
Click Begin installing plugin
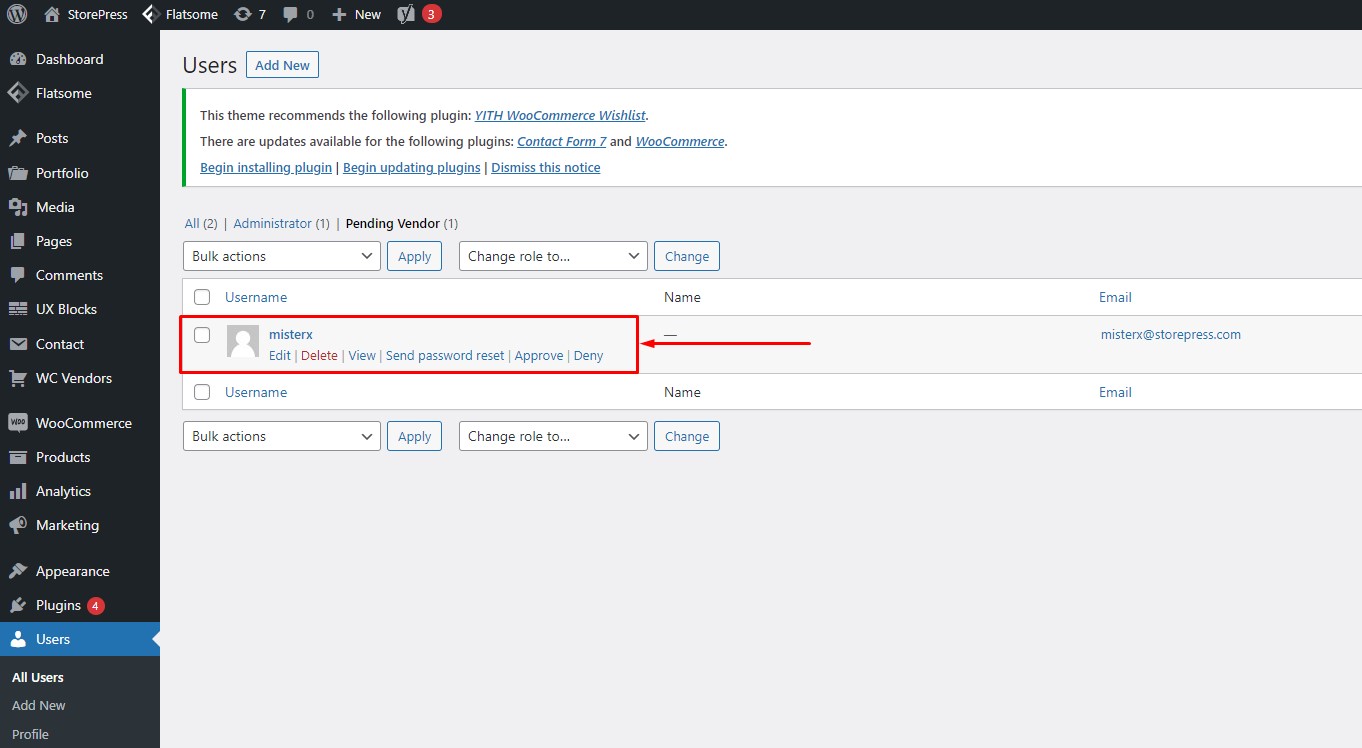coord(266,167)
